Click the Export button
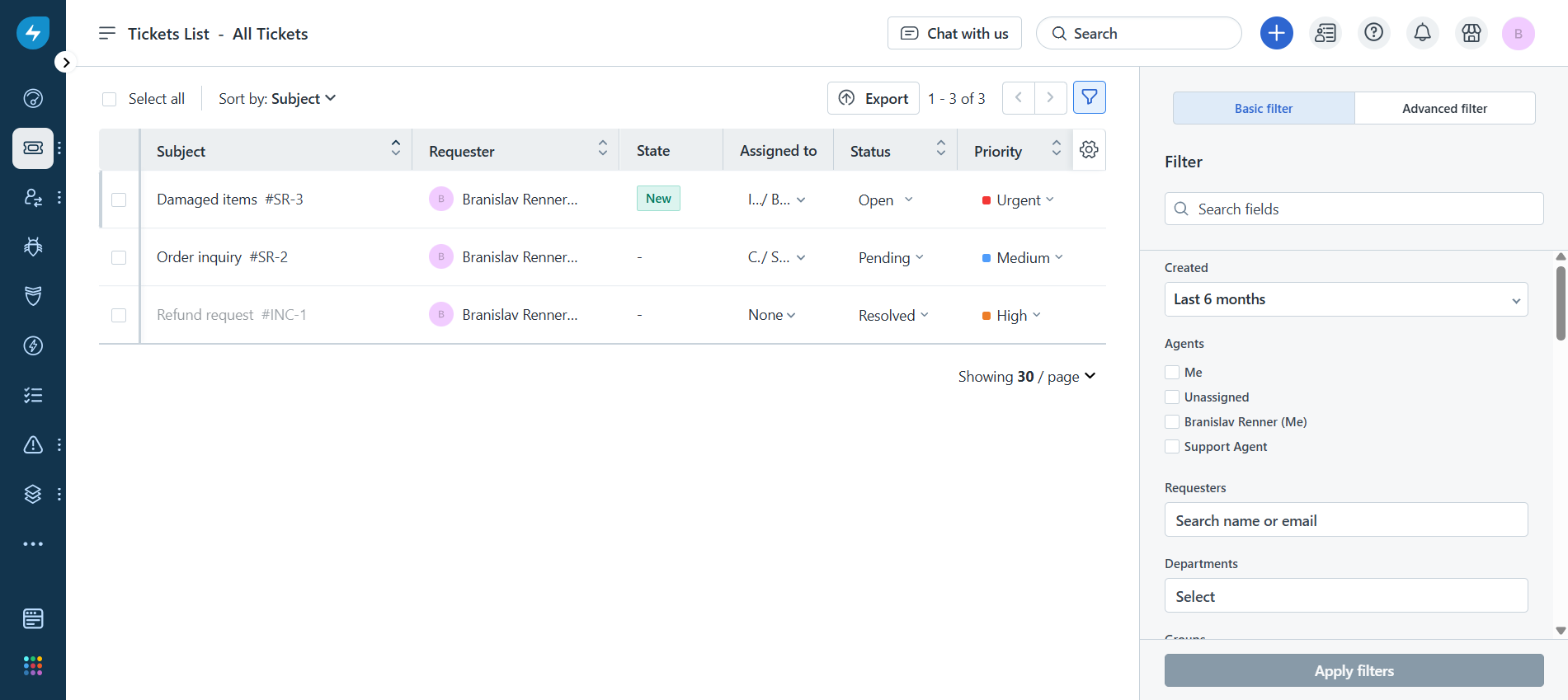Viewport: 1568px width, 700px height. (873, 99)
